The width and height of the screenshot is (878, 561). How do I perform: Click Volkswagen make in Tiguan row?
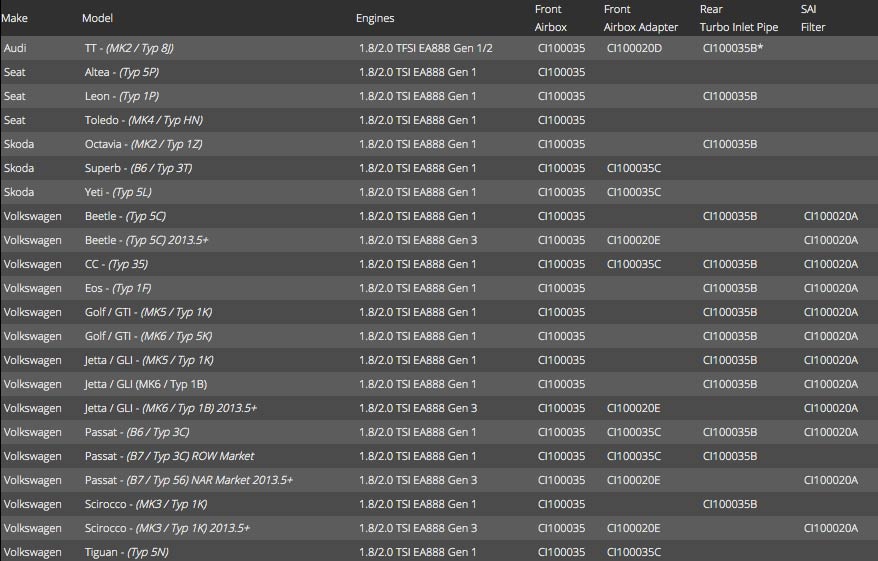(32, 553)
